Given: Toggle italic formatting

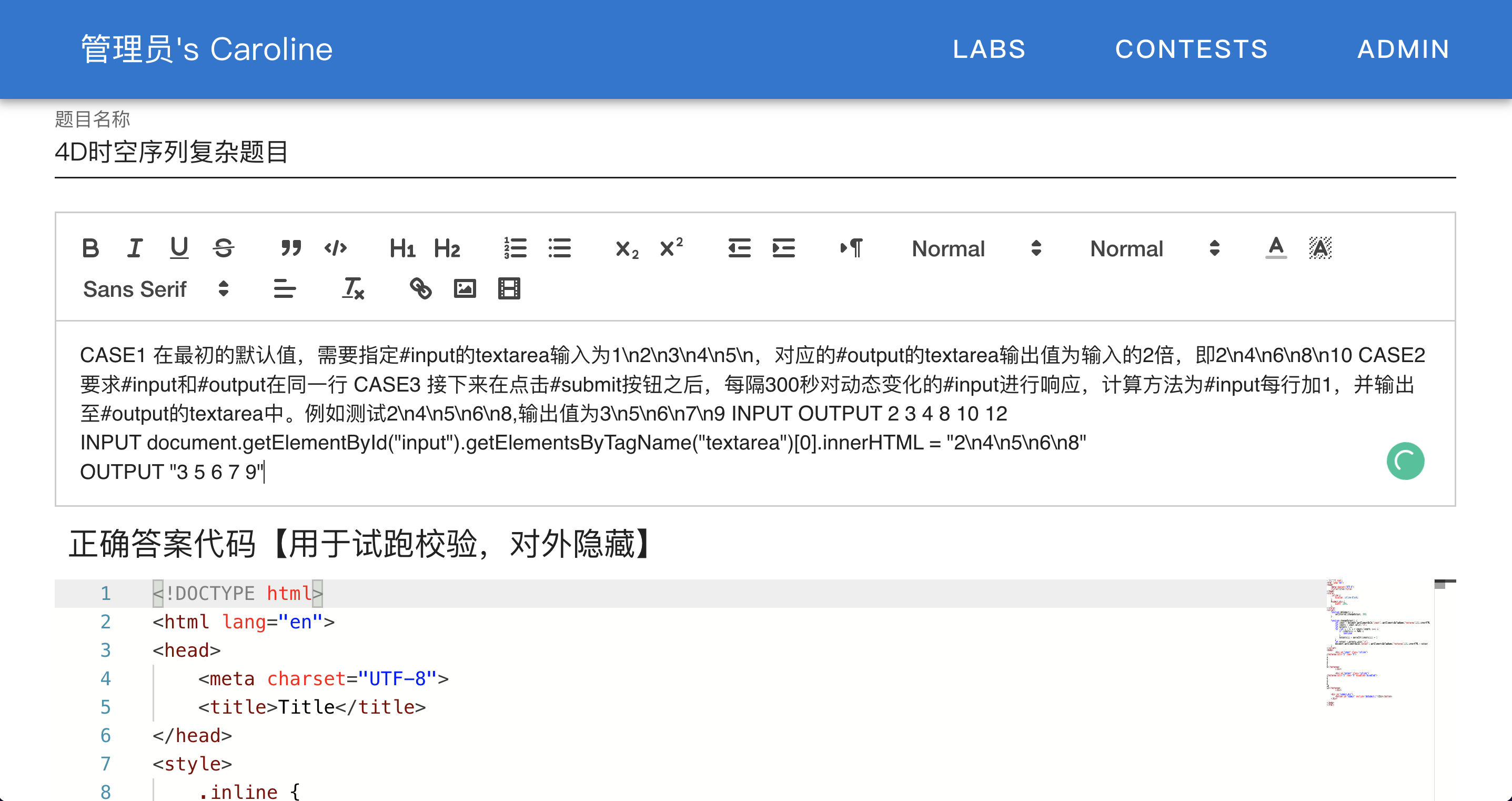Looking at the screenshot, I should 135,248.
